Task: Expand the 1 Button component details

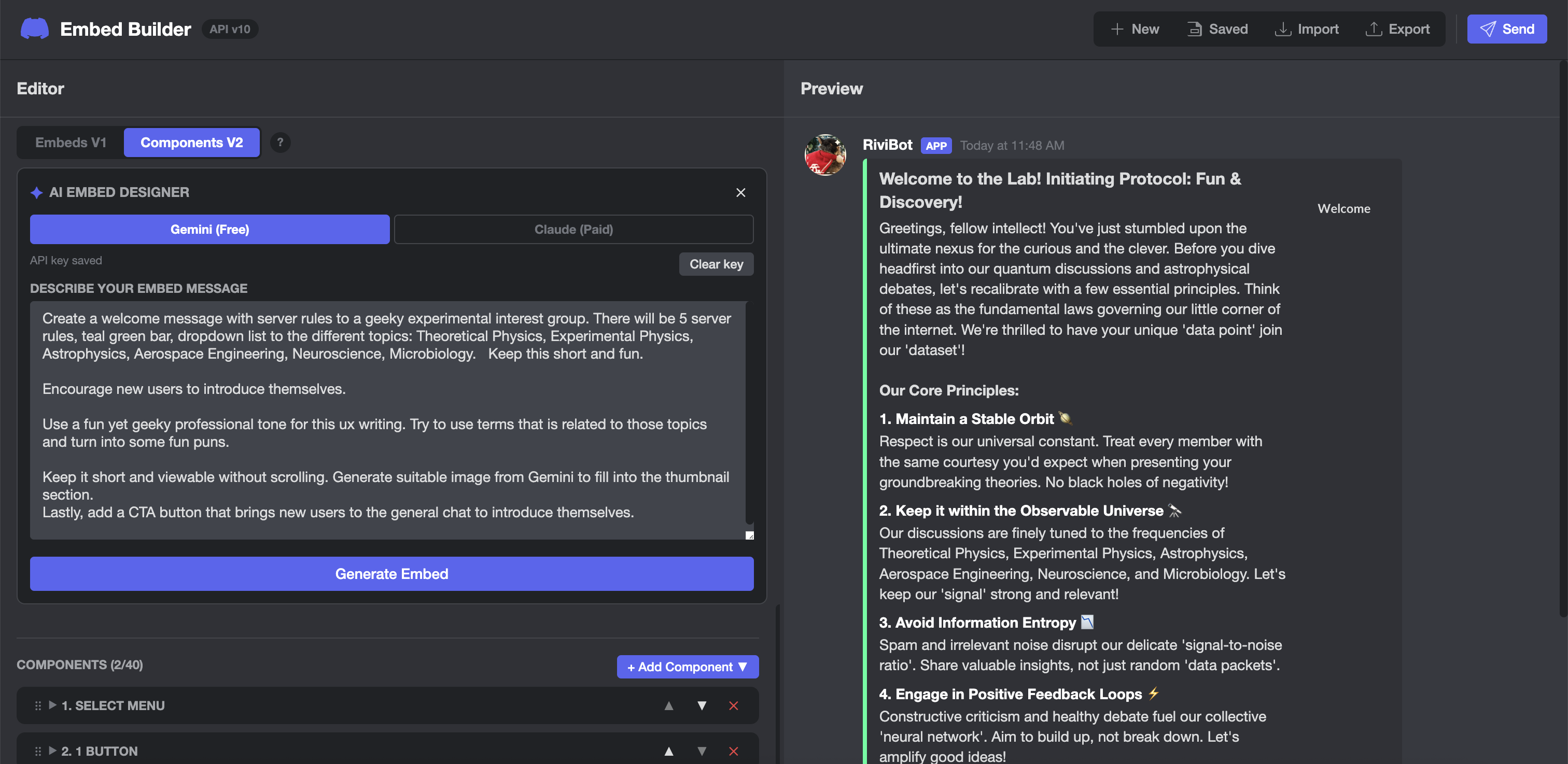Action: pos(53,751)
